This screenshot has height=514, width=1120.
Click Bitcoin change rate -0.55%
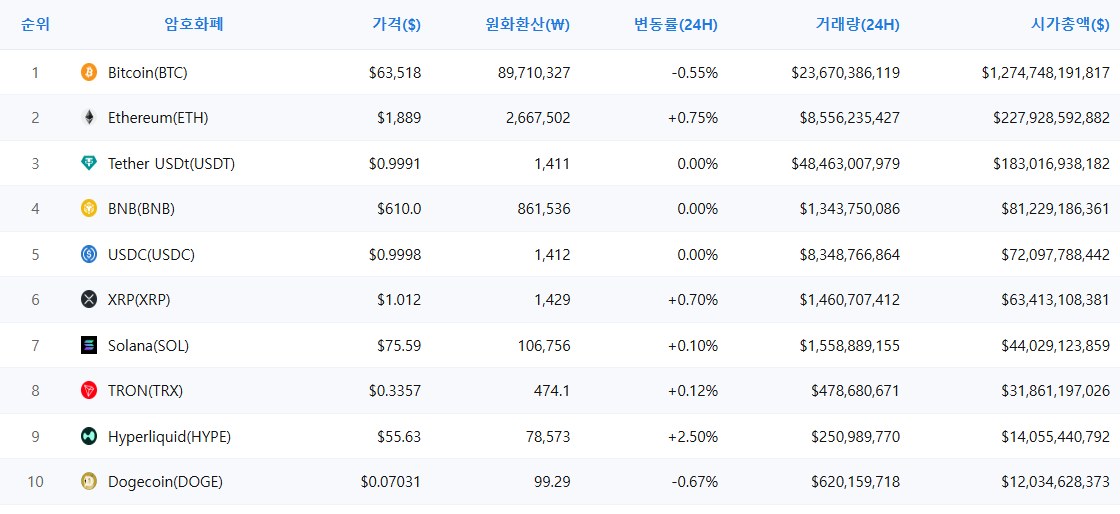pos(695,73)
